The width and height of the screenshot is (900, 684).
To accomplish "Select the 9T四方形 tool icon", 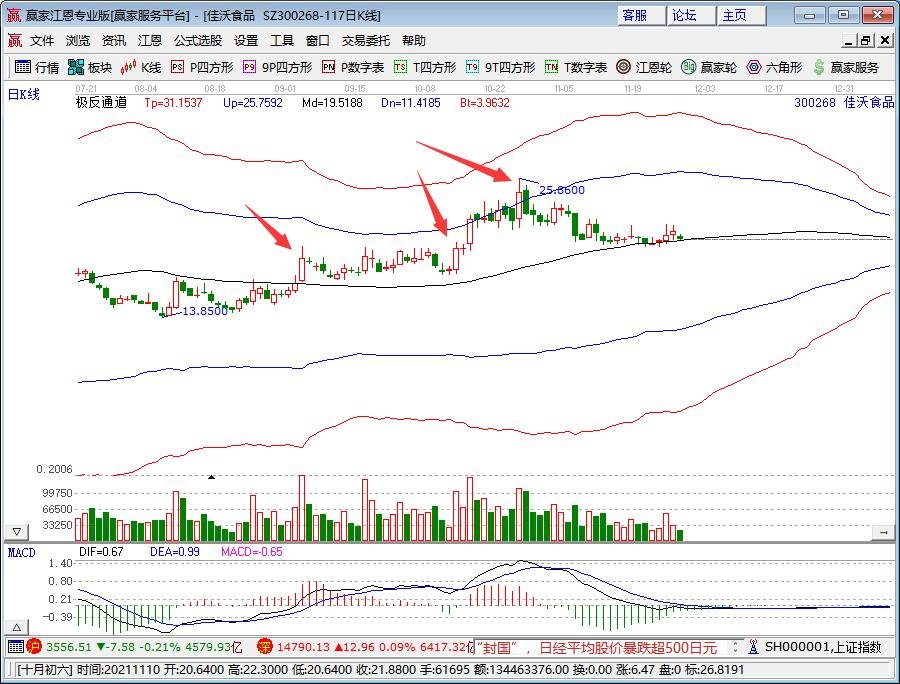I will pyautogui.click(x=472, y=67).
